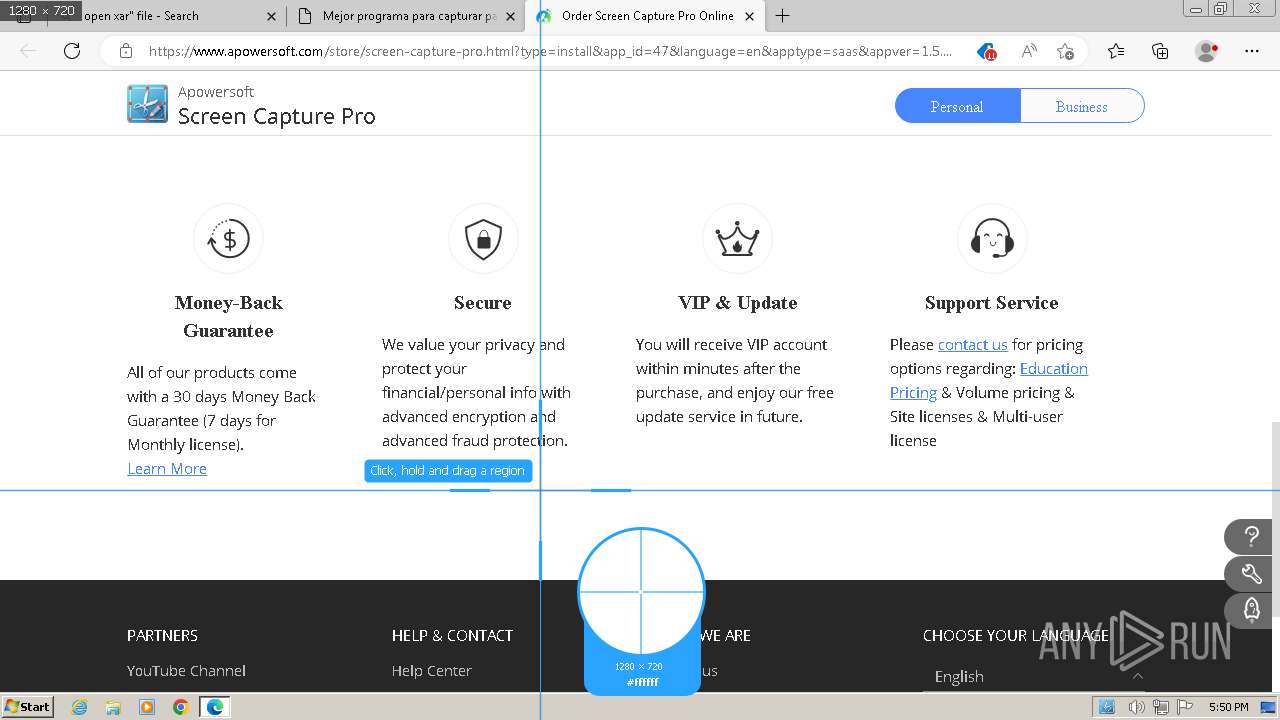Click the Money-Back Guarantee heading

point(228,317)
